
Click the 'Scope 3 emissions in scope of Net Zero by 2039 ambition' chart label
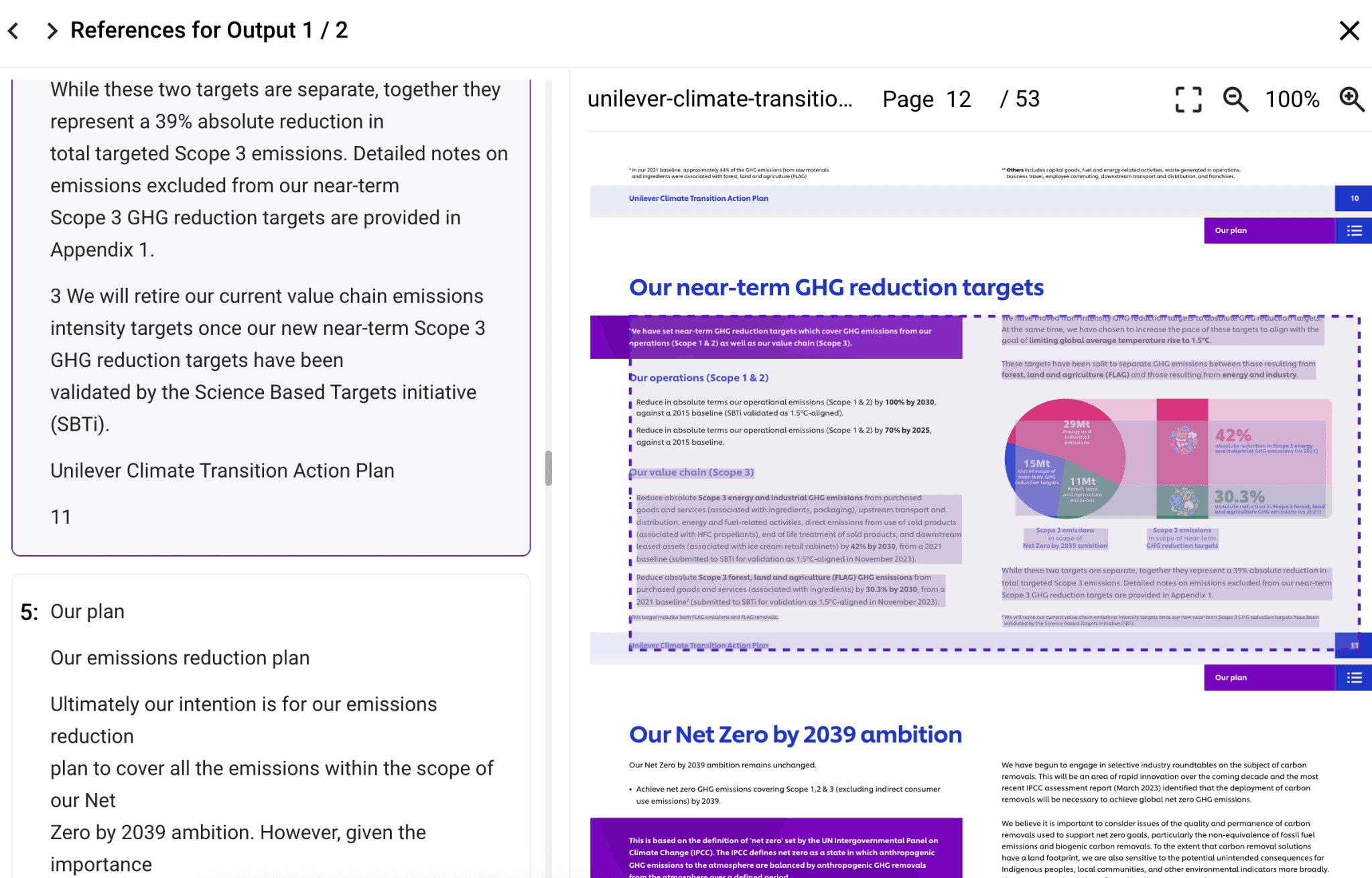1065,538
